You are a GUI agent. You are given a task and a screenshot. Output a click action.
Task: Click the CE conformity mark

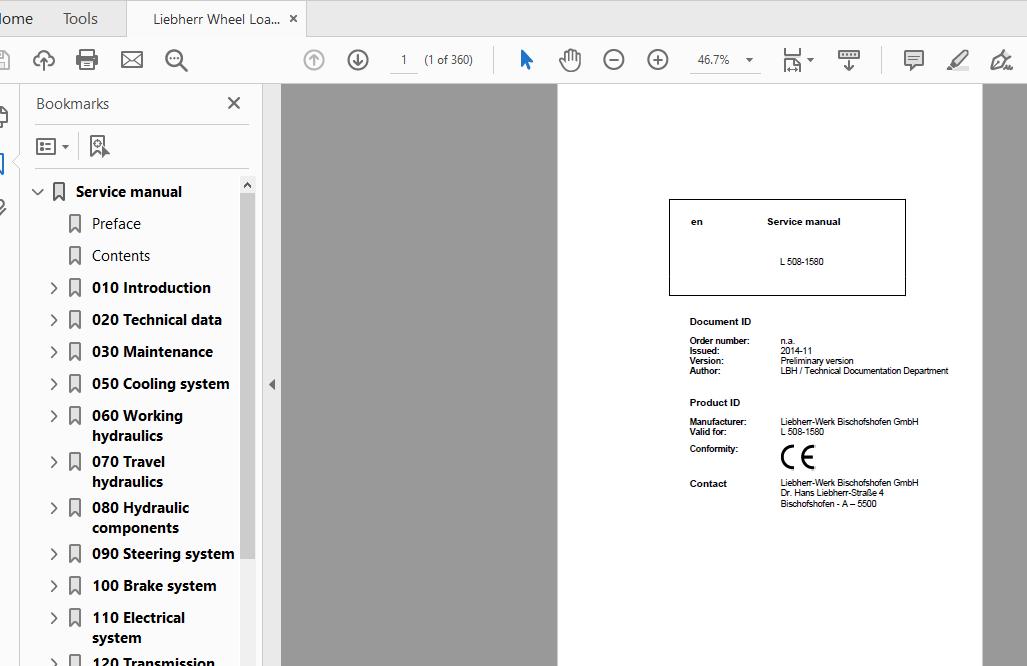(x=798, y=457)
